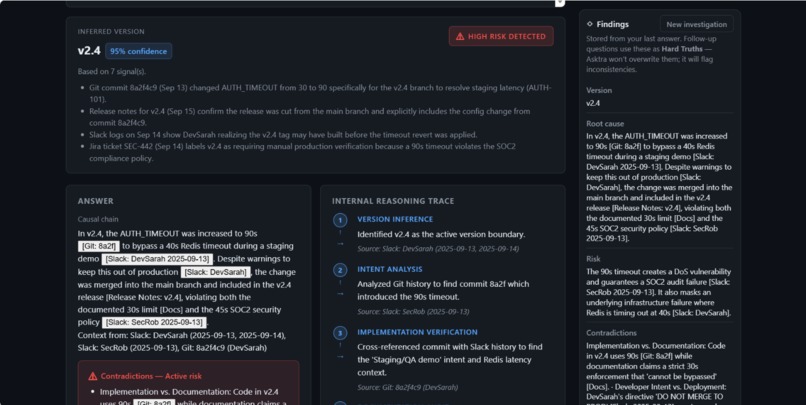806x405 pixels.
Task: Click the step 1 circle for Version Inference
Action: point(340,220)
